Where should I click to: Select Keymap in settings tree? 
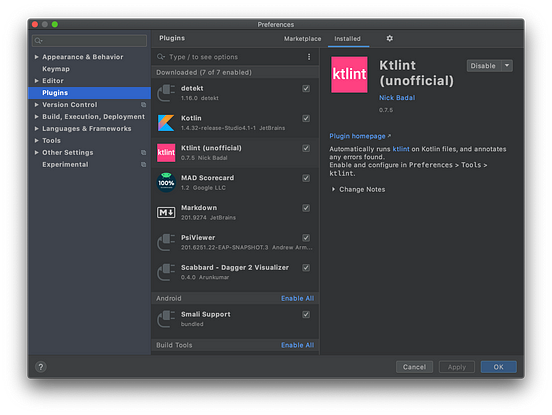pos(56,69)
